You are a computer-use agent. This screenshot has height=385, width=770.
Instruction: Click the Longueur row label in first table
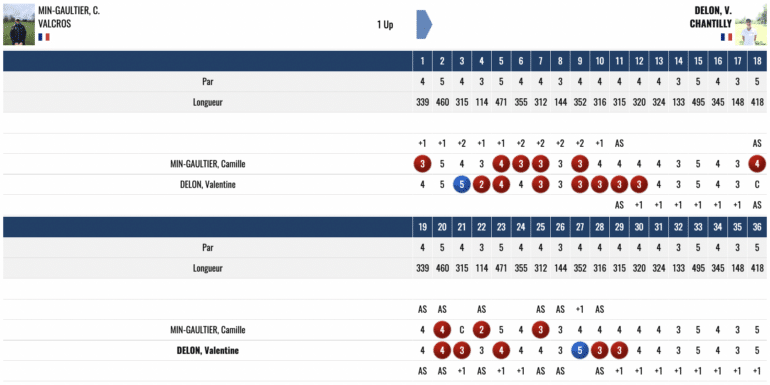[x=207, y=103]
